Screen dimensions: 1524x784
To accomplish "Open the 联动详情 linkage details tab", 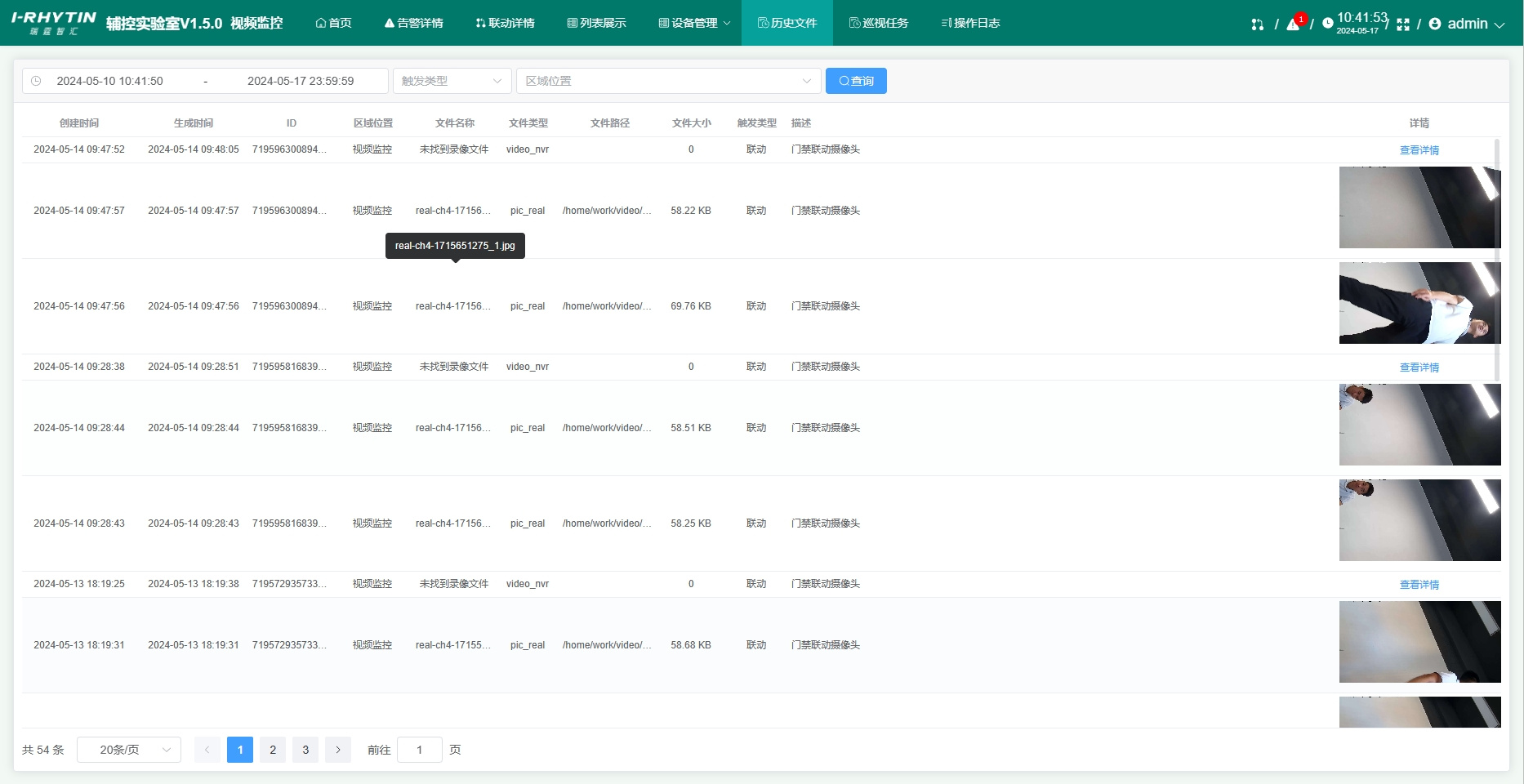I will pos(506,23).
